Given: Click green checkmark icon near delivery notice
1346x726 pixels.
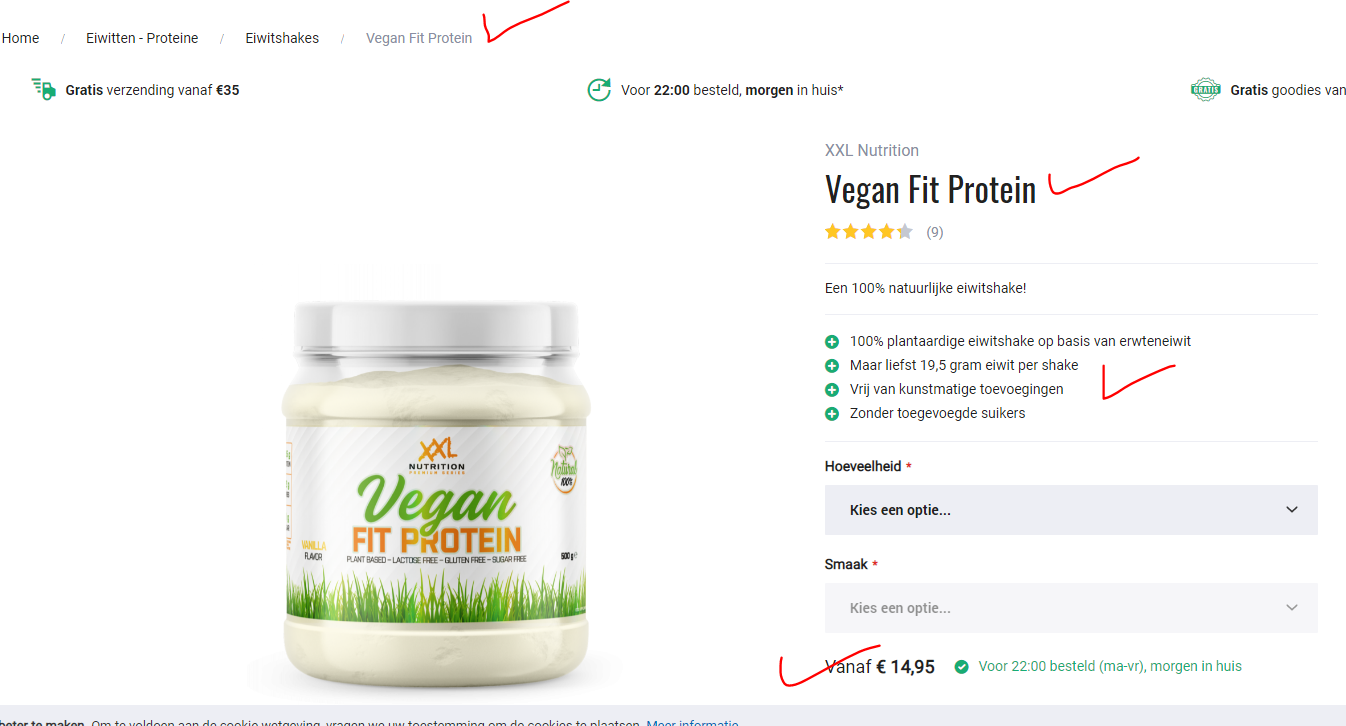Looking at the screenshot, I should coord(962,666).
